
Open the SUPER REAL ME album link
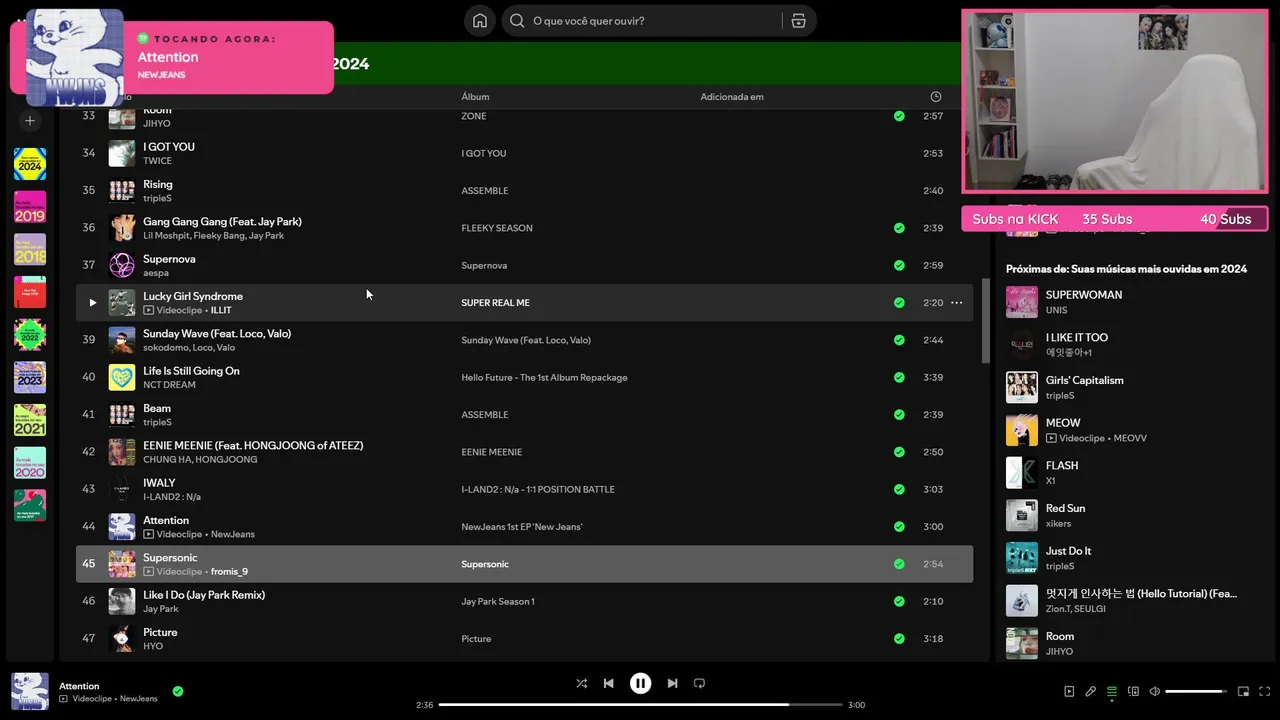tap(495, 303)
